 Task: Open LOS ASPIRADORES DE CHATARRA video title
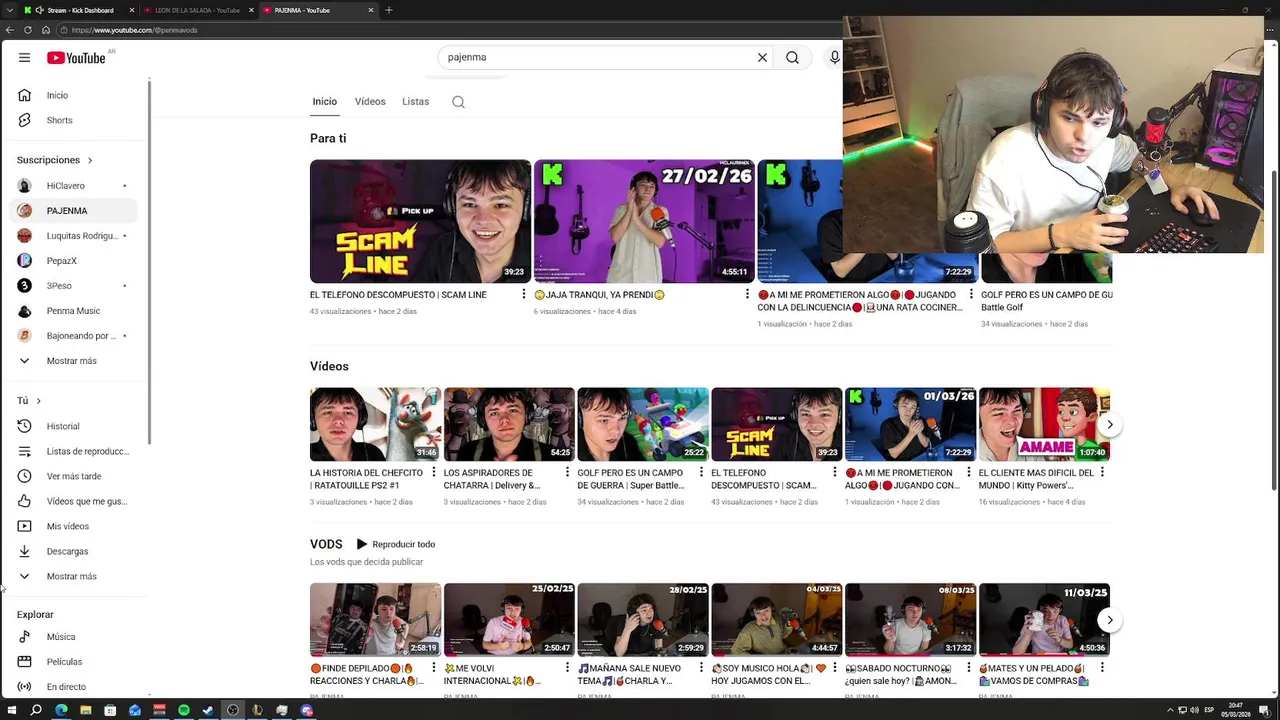[493, 479]
